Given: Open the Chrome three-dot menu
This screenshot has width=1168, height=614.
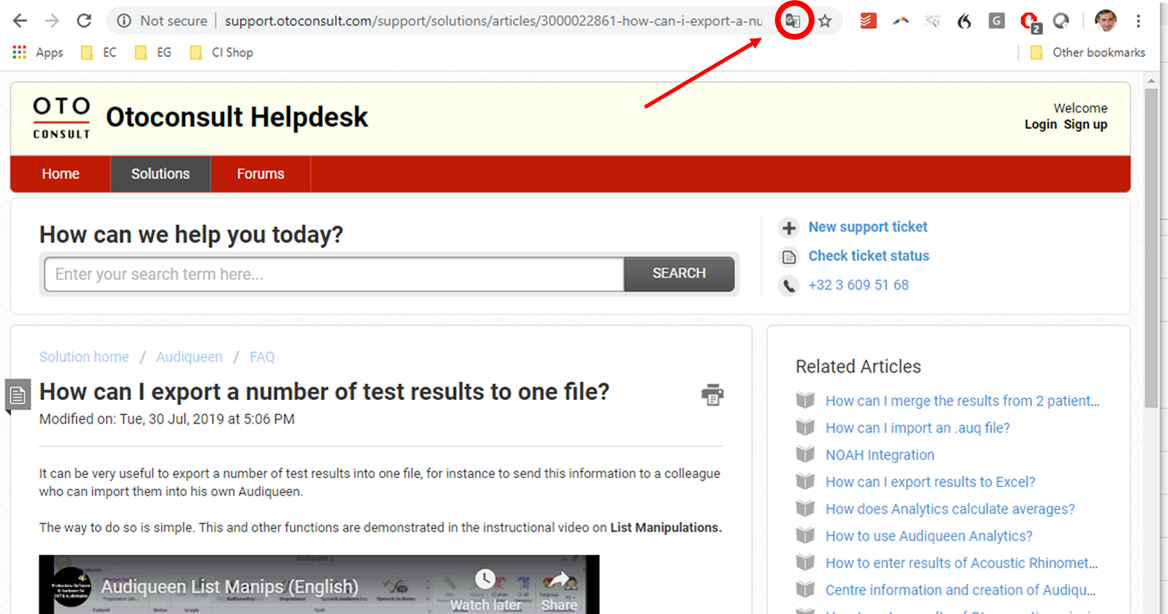Looking at the screenshot, I should 1138,21.
